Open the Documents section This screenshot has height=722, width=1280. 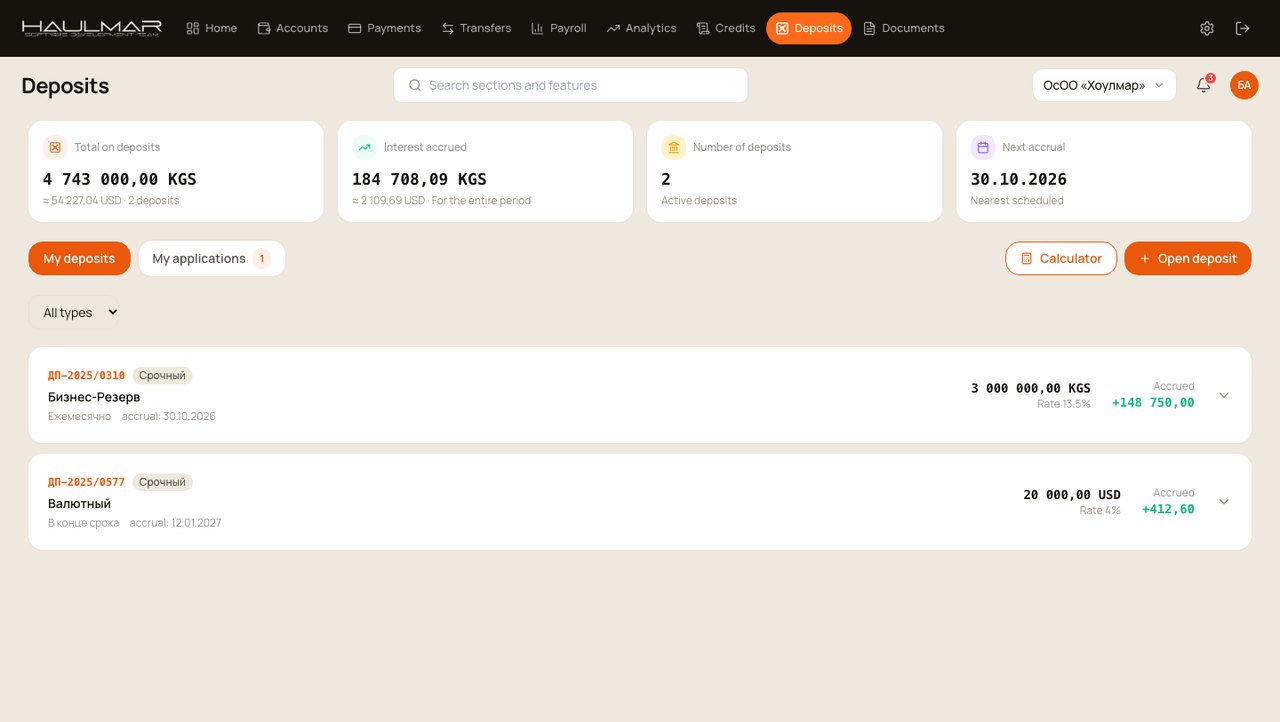[904, 28]
